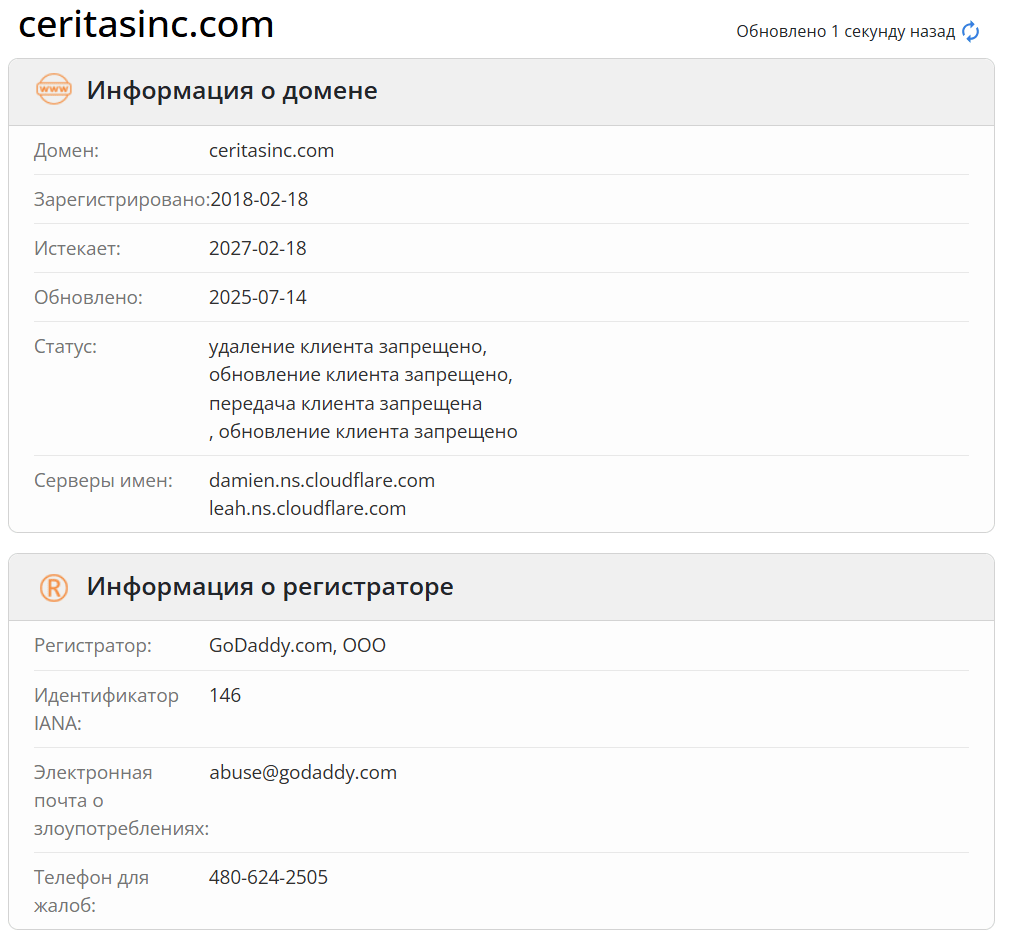Image resolution: width=1013 pixels, height=936 pixels.
Task: Click the 'Серверы имен:' label
Action: (x=103, y=481)
